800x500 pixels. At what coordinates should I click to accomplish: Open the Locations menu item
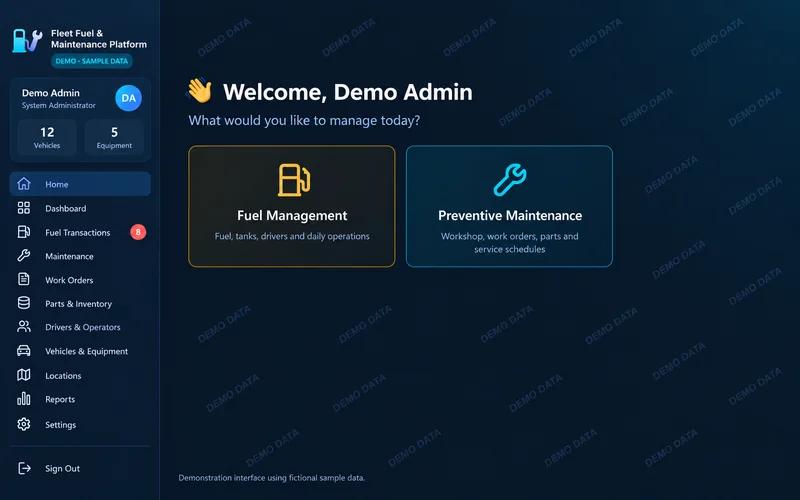pyautogui.click(x=80, y=376)
